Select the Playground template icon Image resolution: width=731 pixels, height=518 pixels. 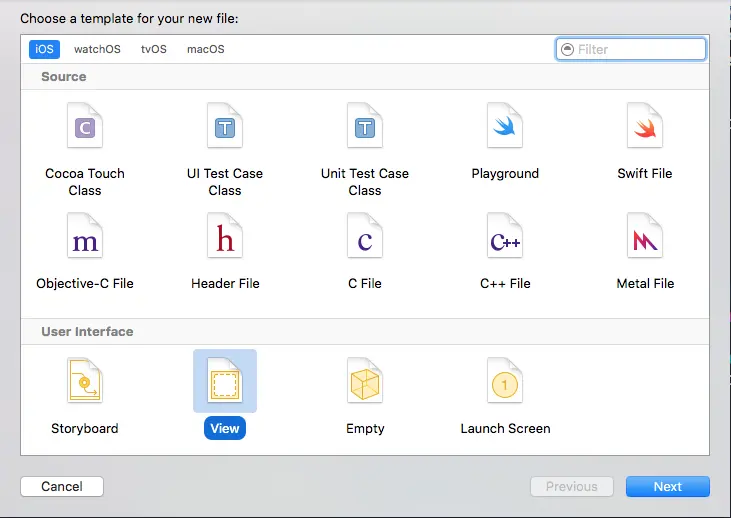tap(505, 125)
